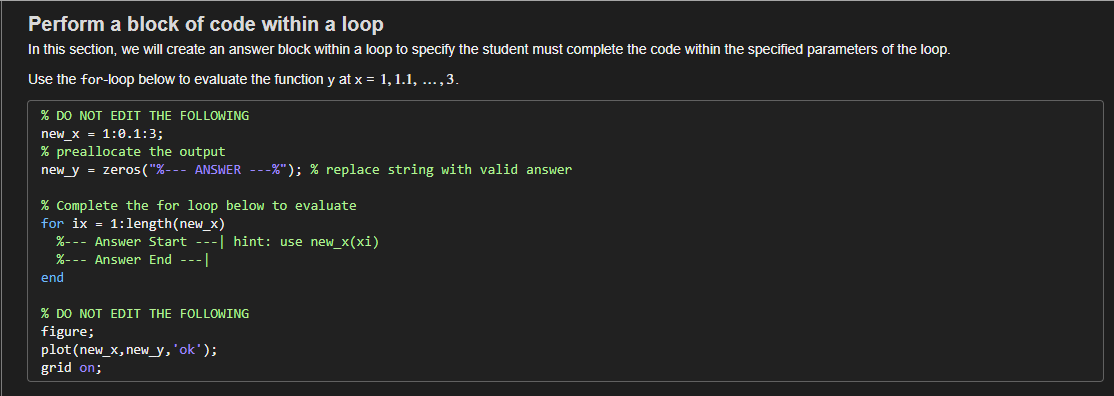Click the inline 'for' code in instructions
1114x396 pixels.
point(90,80)
